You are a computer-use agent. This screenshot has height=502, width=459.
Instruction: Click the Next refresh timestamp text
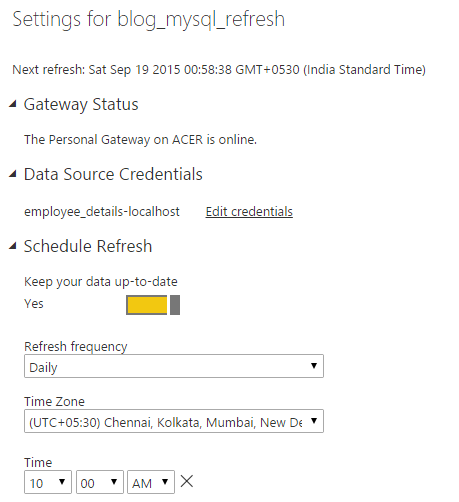click(x=219, y=70)
